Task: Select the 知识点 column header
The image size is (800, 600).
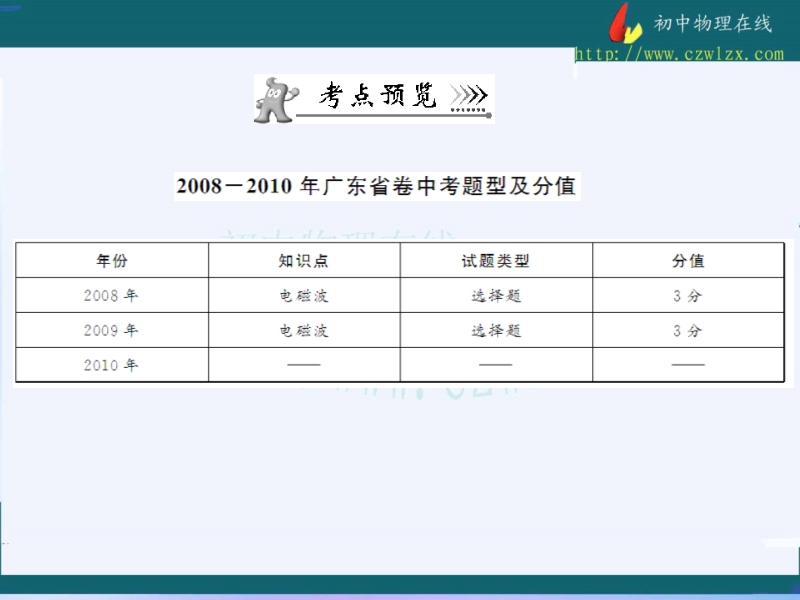Action: (x=304, y=261)
